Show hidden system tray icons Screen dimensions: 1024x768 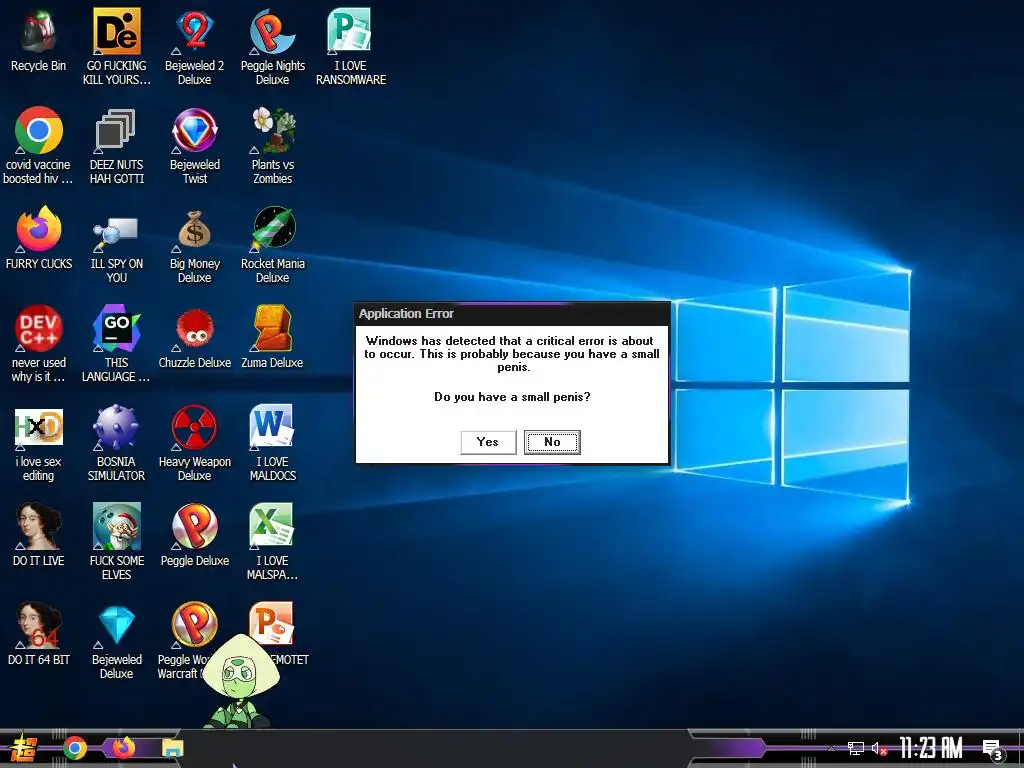(831, 748)
